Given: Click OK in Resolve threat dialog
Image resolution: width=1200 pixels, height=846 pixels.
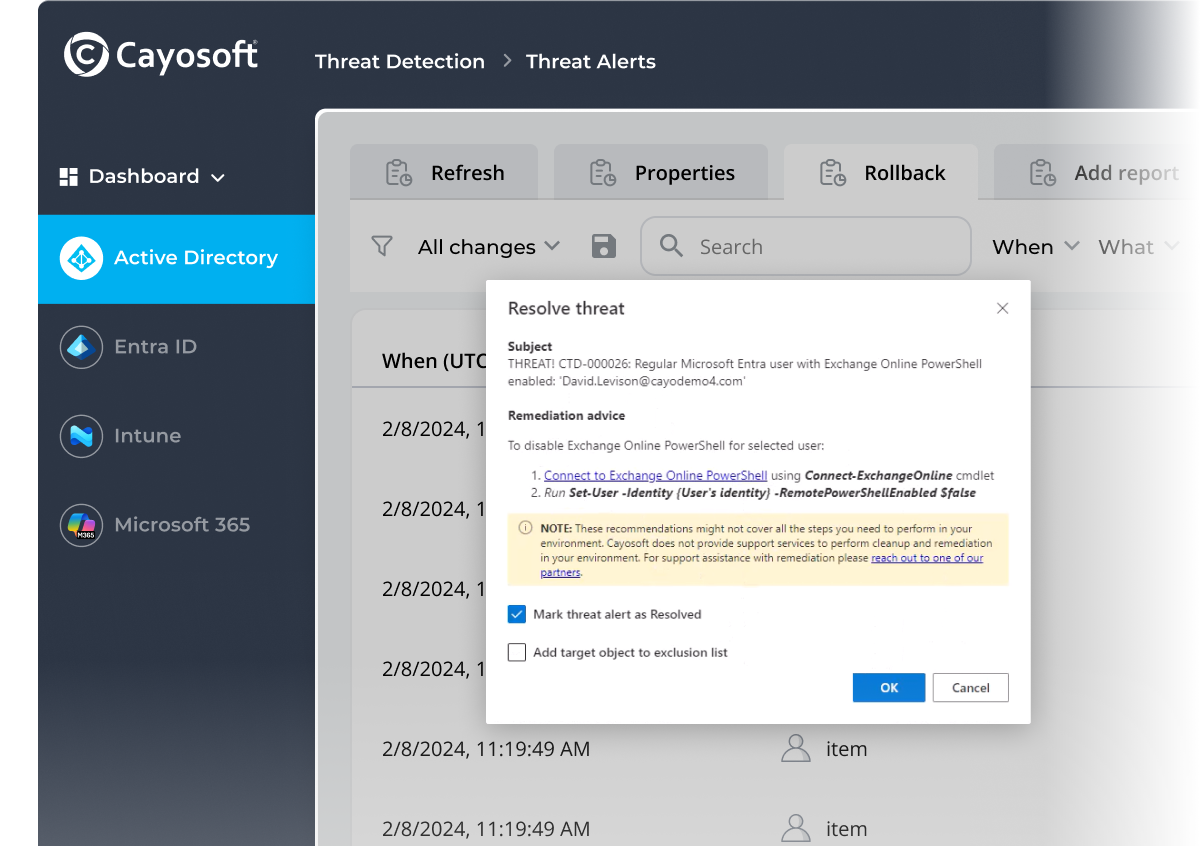Looking at the screenshot, I should (x=889, y=687).
